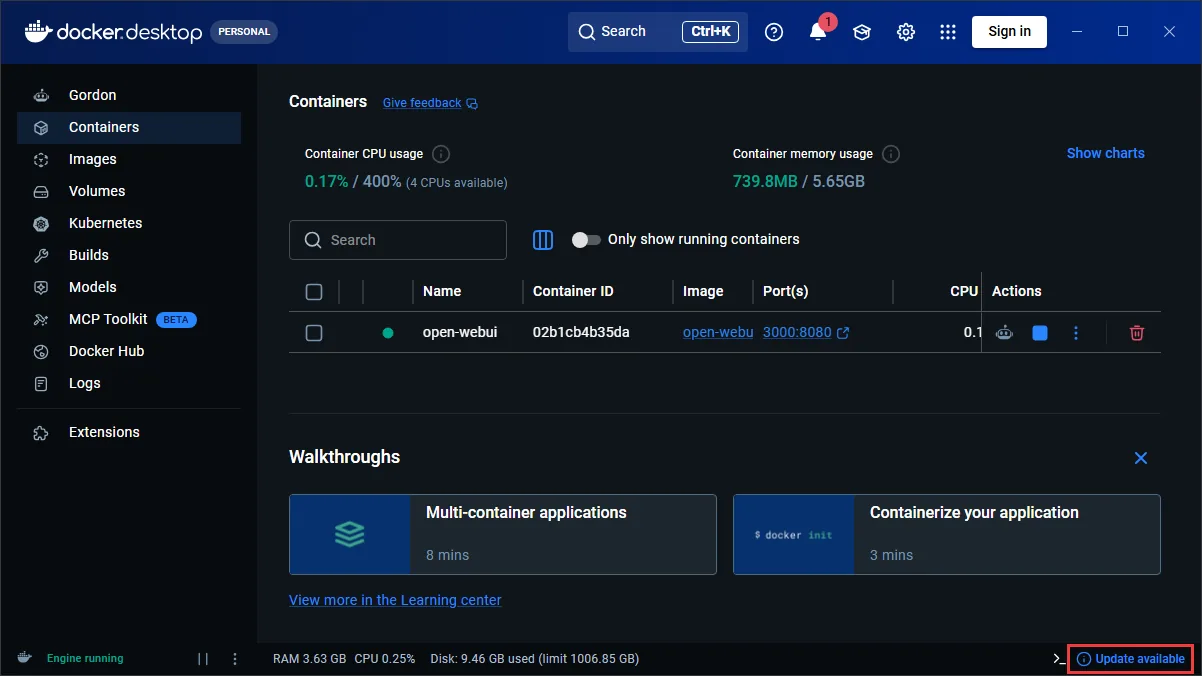Click the open-webui running status dot

point(388,333)
